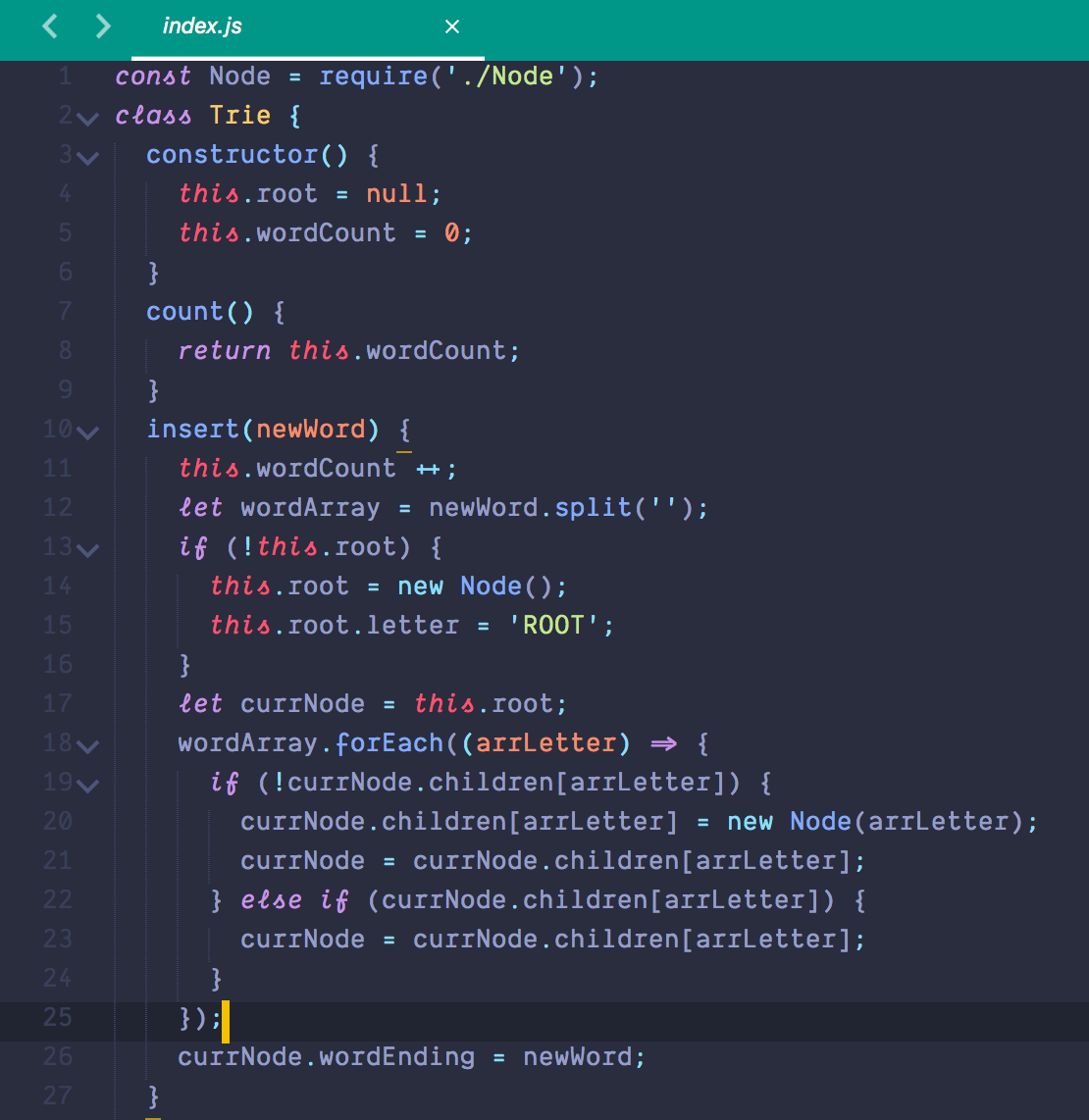
Task: Click the else if keyword on line 22
Action: (x=295, y=900)
